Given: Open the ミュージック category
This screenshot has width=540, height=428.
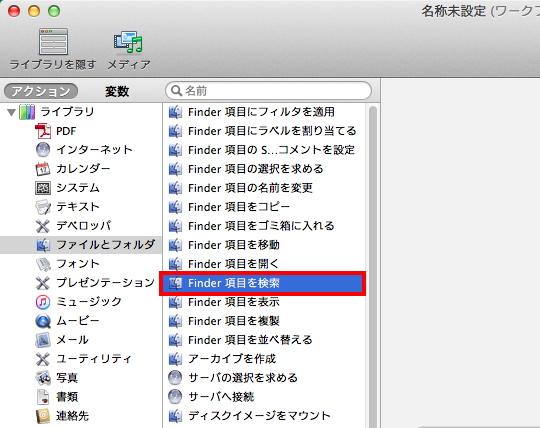Looking at the screenshot, I should tap(89, 302).
